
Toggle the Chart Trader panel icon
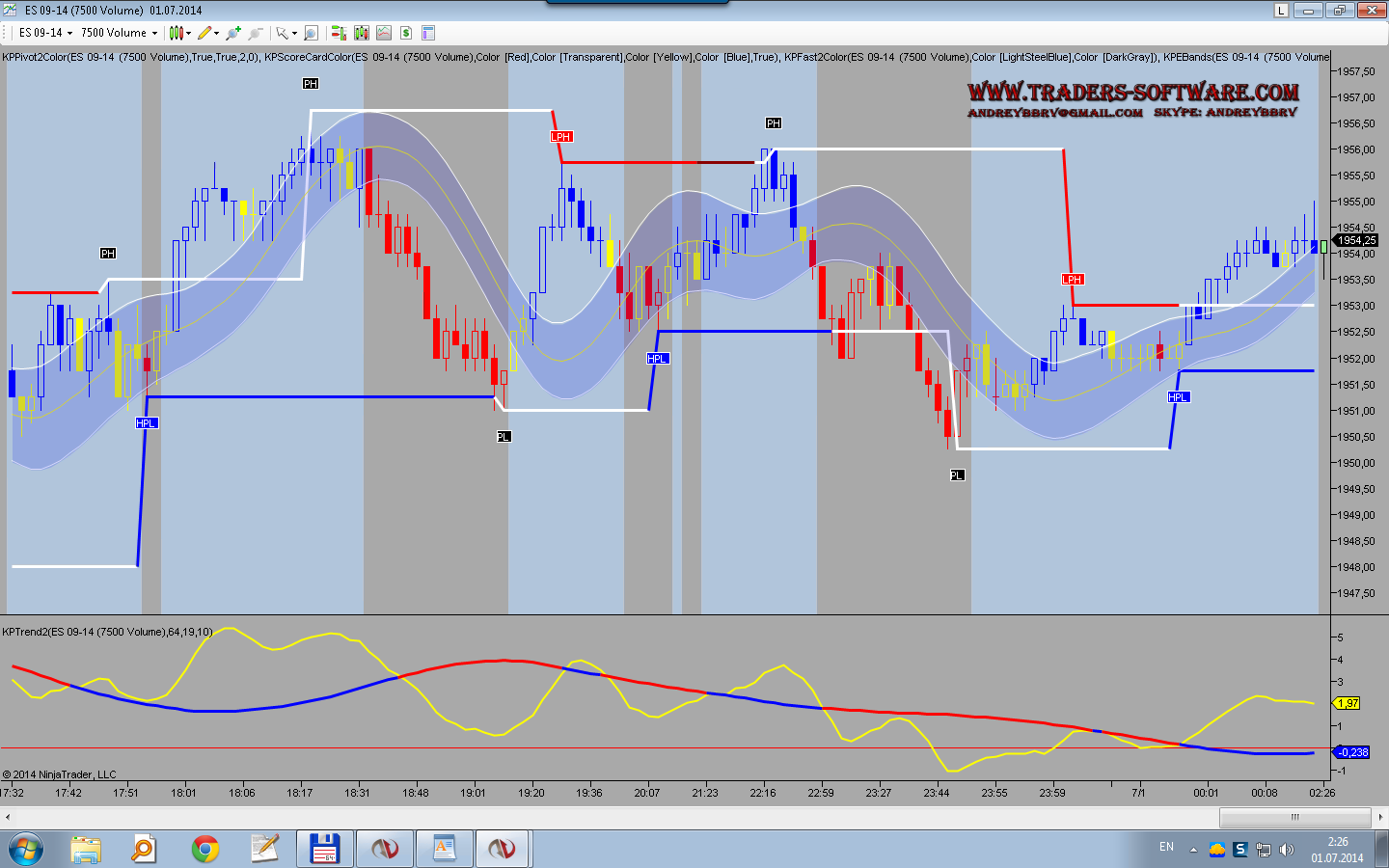pyautogui.click(x=339, y=33)
